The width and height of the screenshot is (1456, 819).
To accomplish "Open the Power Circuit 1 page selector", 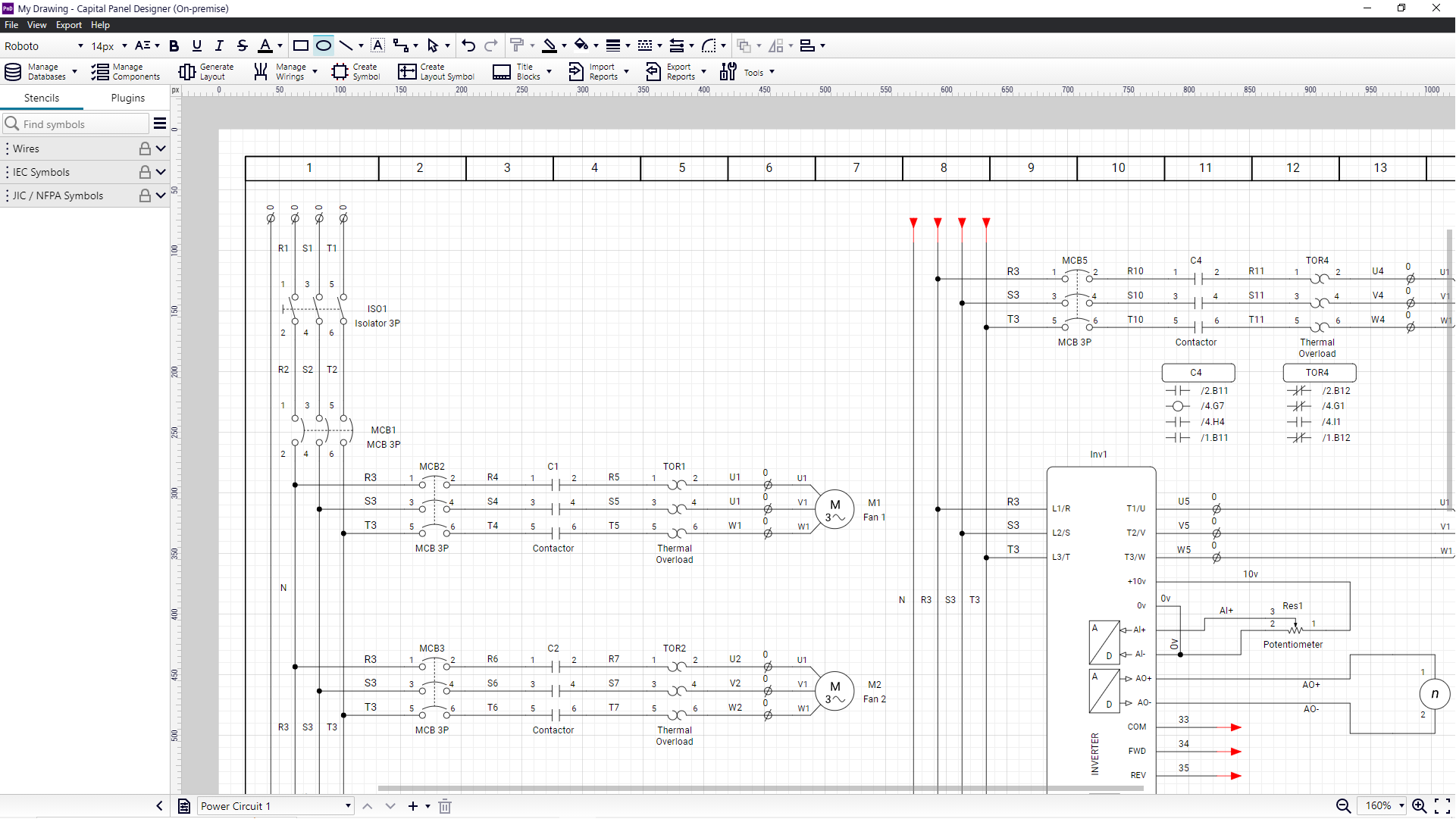I will 274,806.
